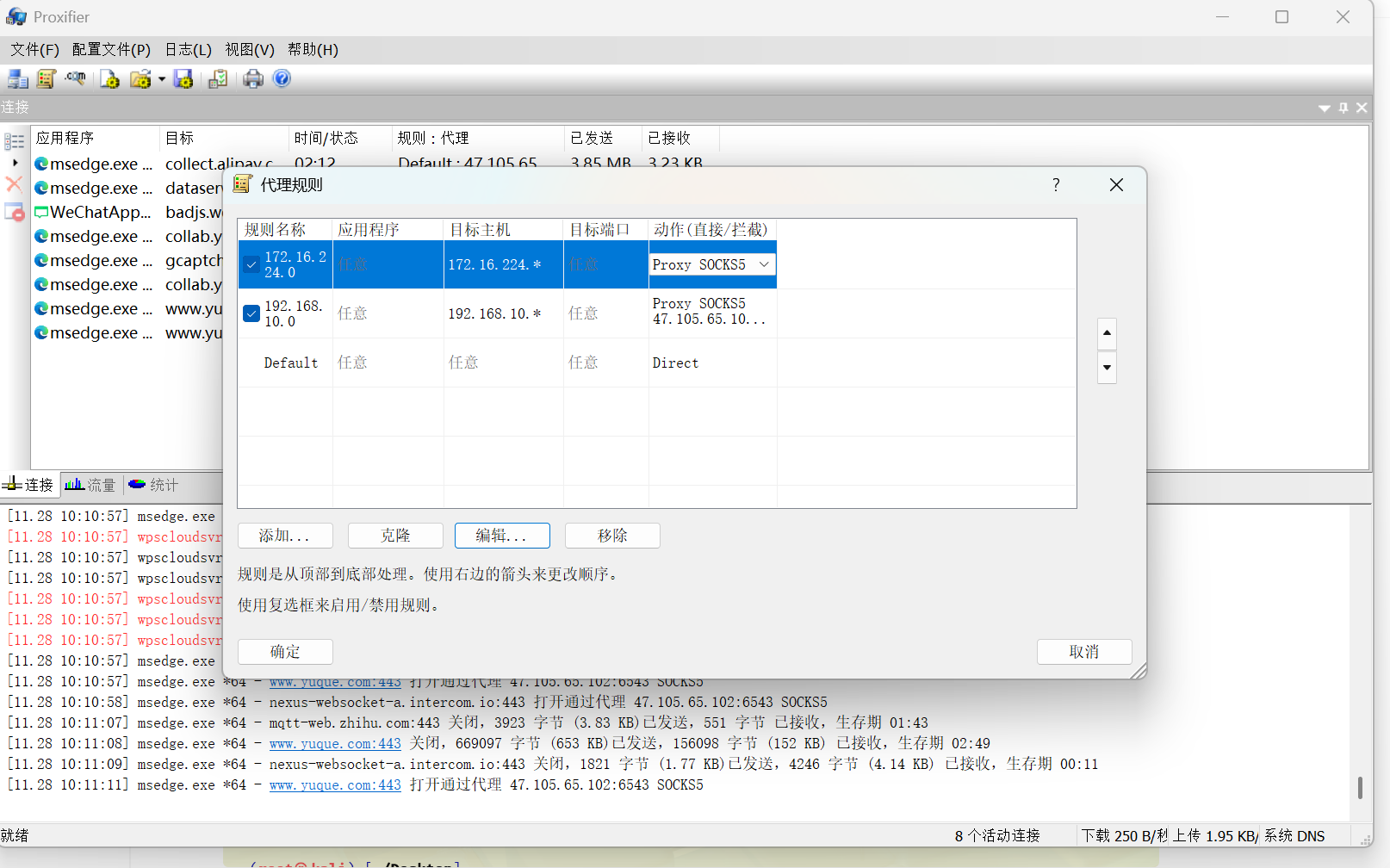Click the 规则名称 column header
Screen dimensions: 1390x868
tap(285, 230)
